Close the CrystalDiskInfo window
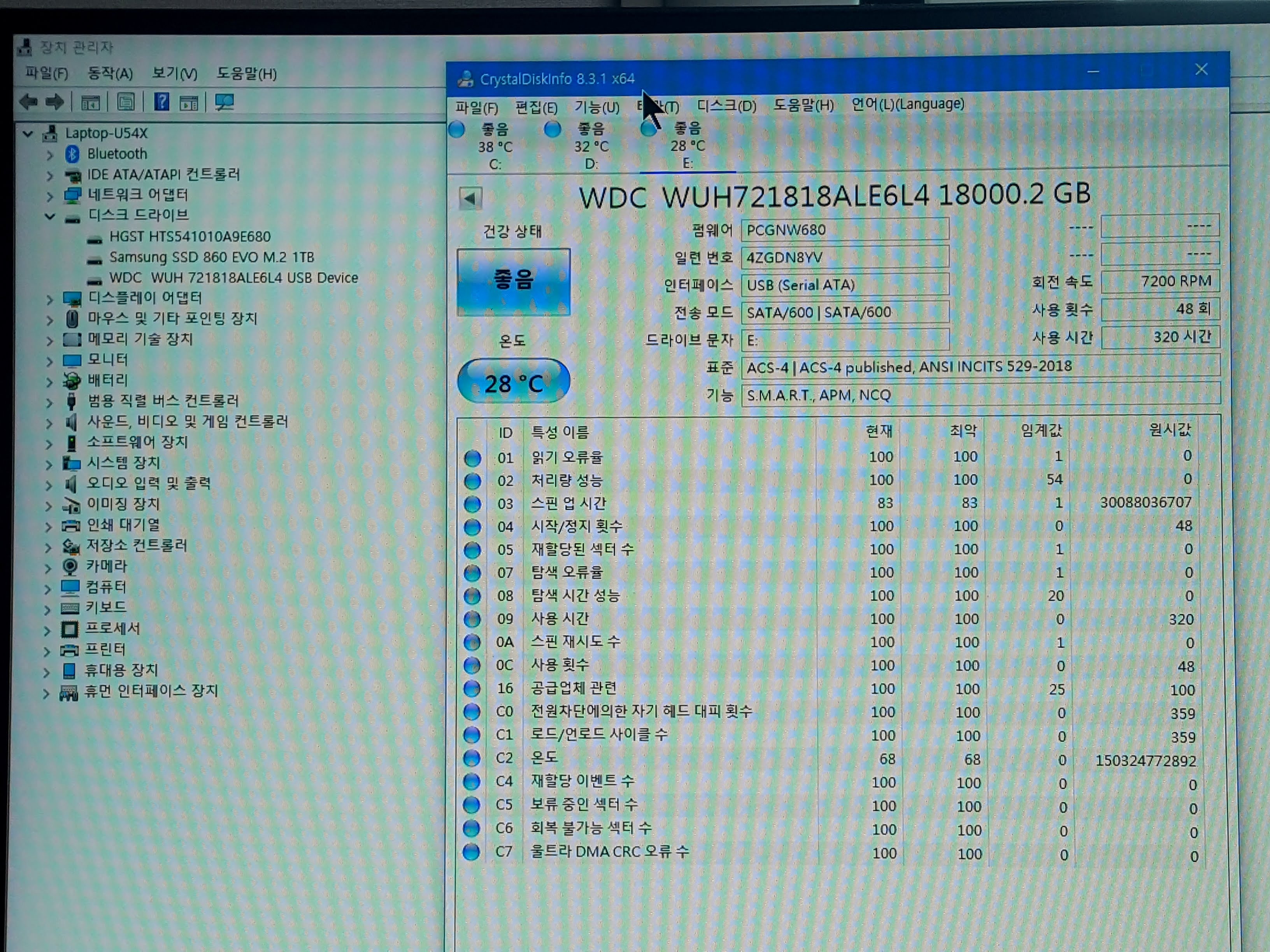The image size is (1270, 952). [x=1201, y=70]
